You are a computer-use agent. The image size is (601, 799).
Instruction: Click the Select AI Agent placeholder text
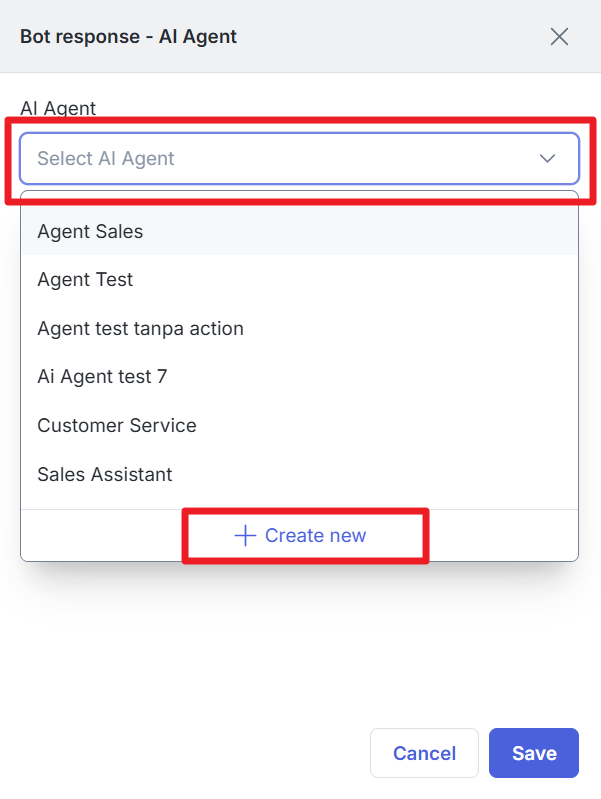click(106, 158)
